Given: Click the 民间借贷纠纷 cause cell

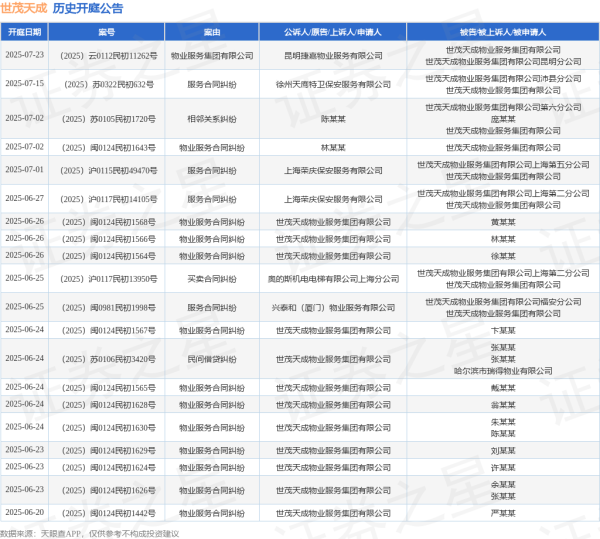Looking at the screenshot, I should [212, 359].
